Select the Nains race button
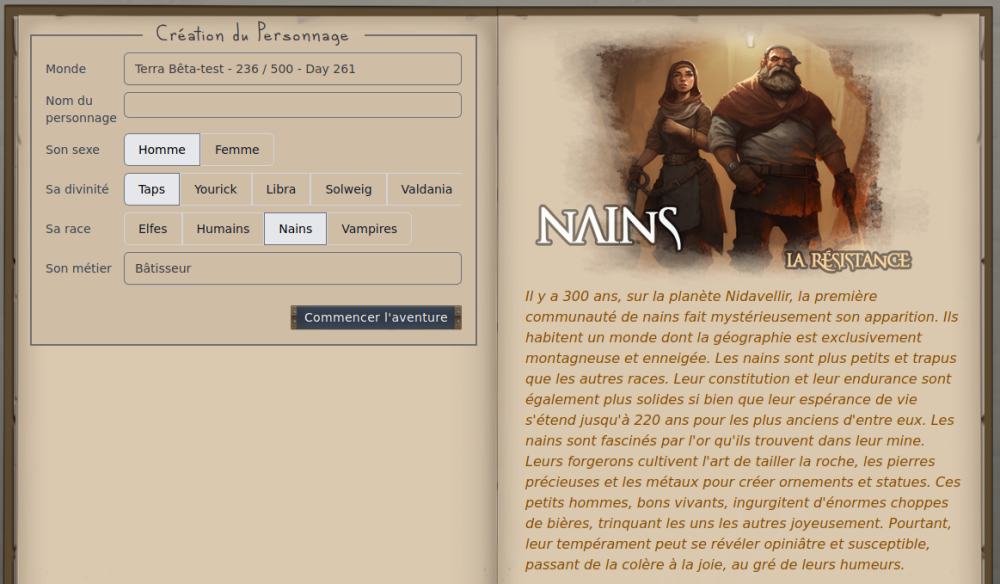This screenshot has height=584, width=1000. pos(295,228)
